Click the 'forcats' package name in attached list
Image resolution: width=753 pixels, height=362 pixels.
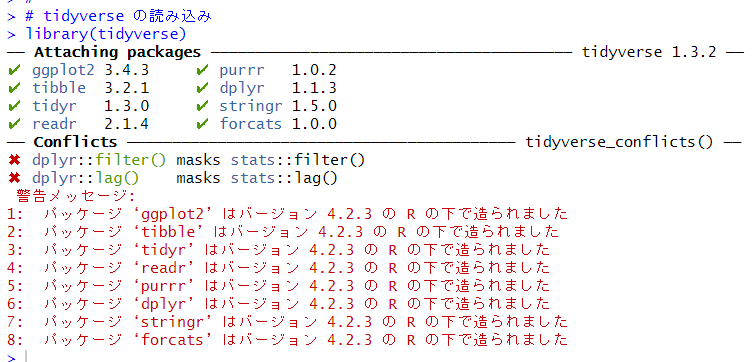click(251, 124)
